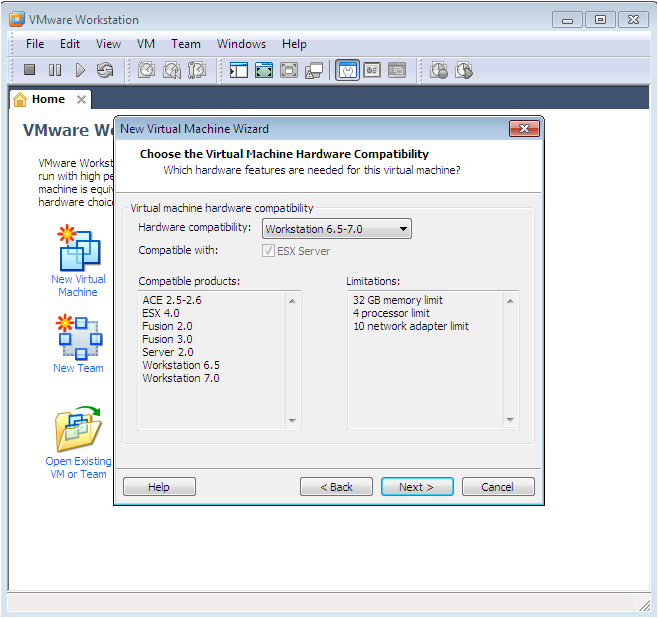Click the Open Existing VM folder icon

coord(78,429)
